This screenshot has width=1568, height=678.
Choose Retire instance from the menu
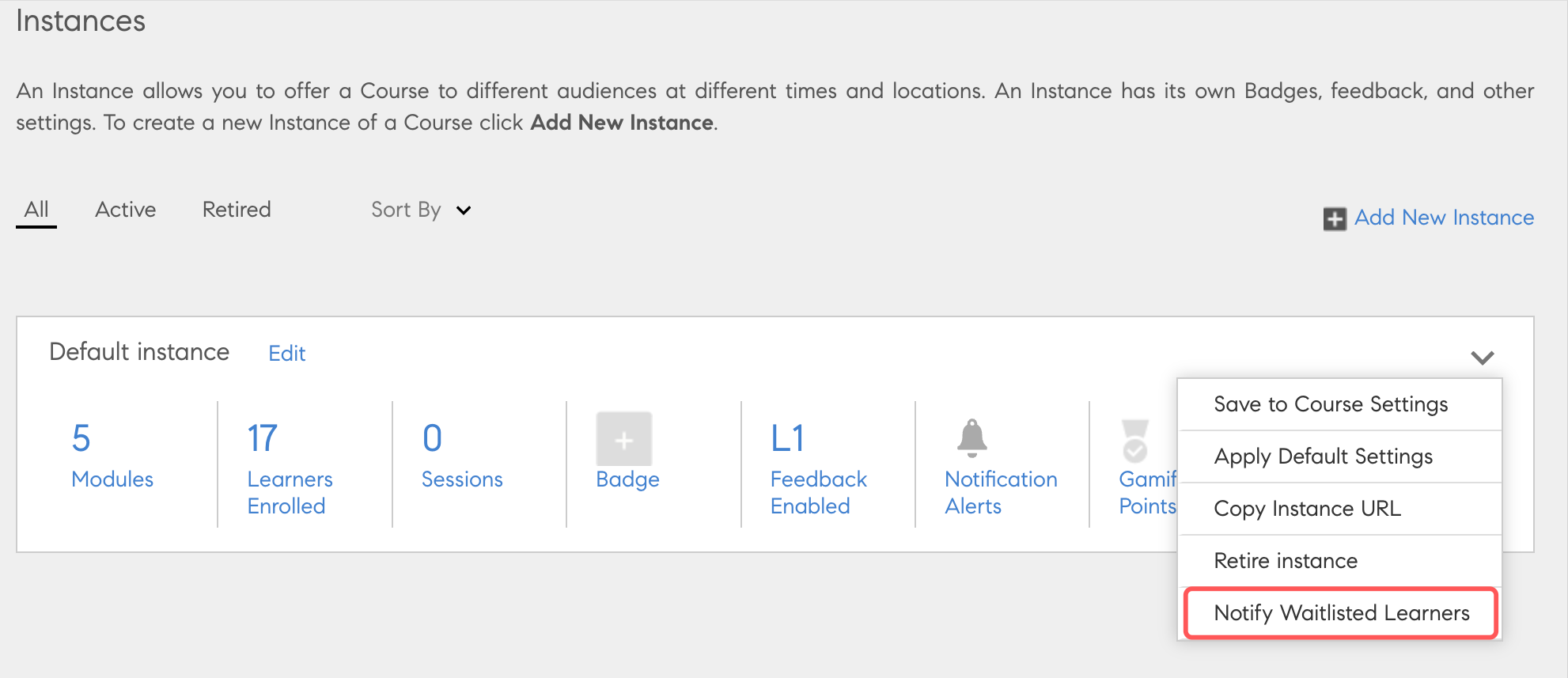(x=1286, y=561)
